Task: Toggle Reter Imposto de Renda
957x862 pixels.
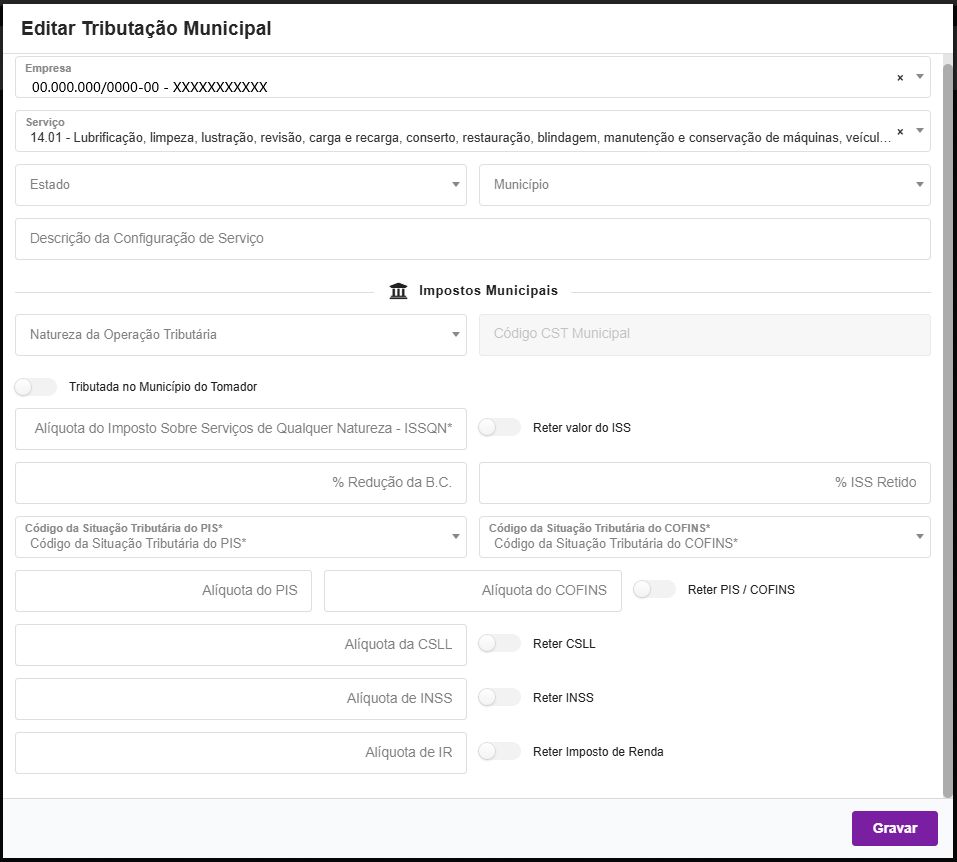Action: click(x=499, y=752)
